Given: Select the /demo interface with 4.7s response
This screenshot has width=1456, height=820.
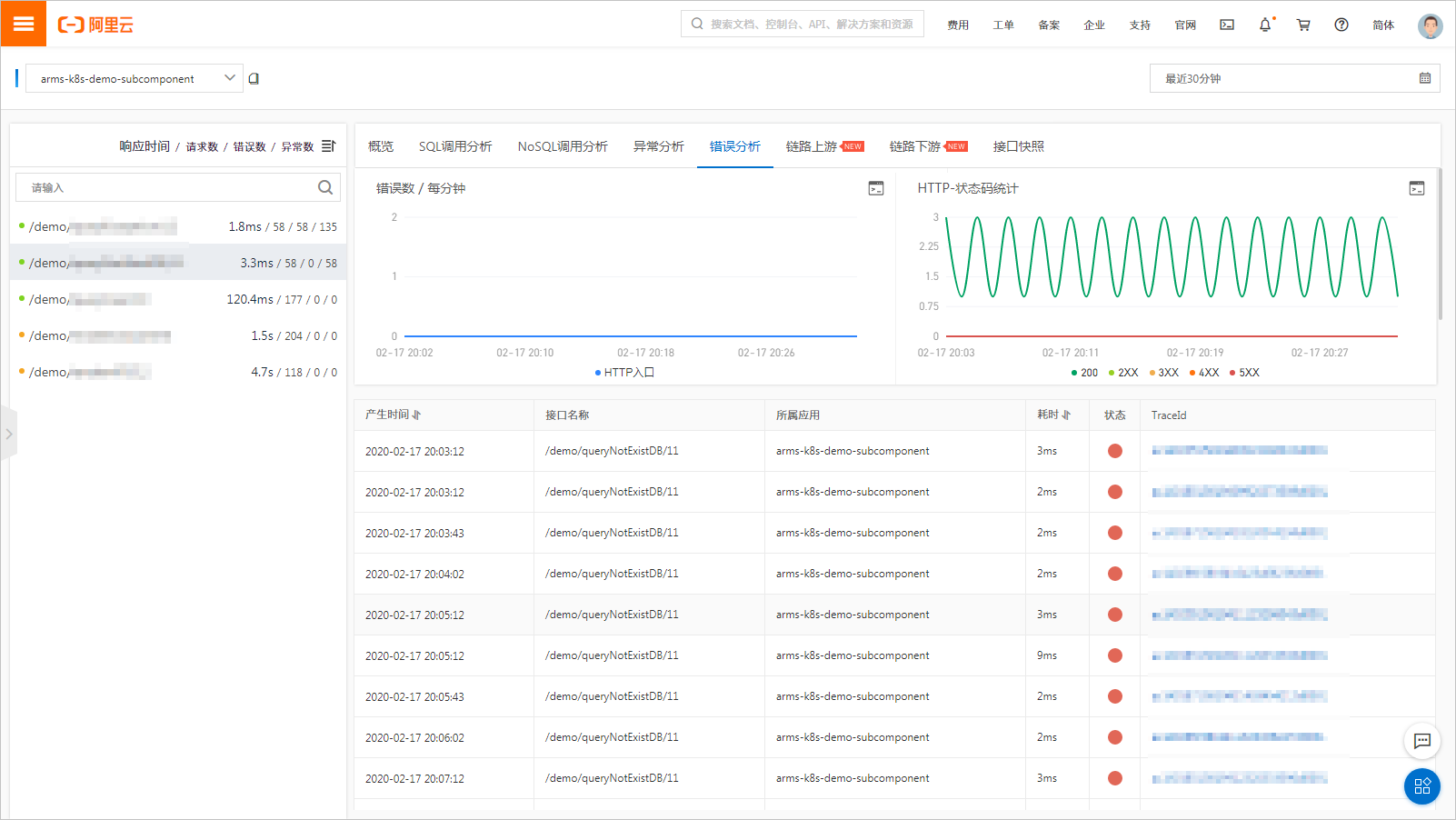Looking at the screenshot, I should [x=178, y=372].
